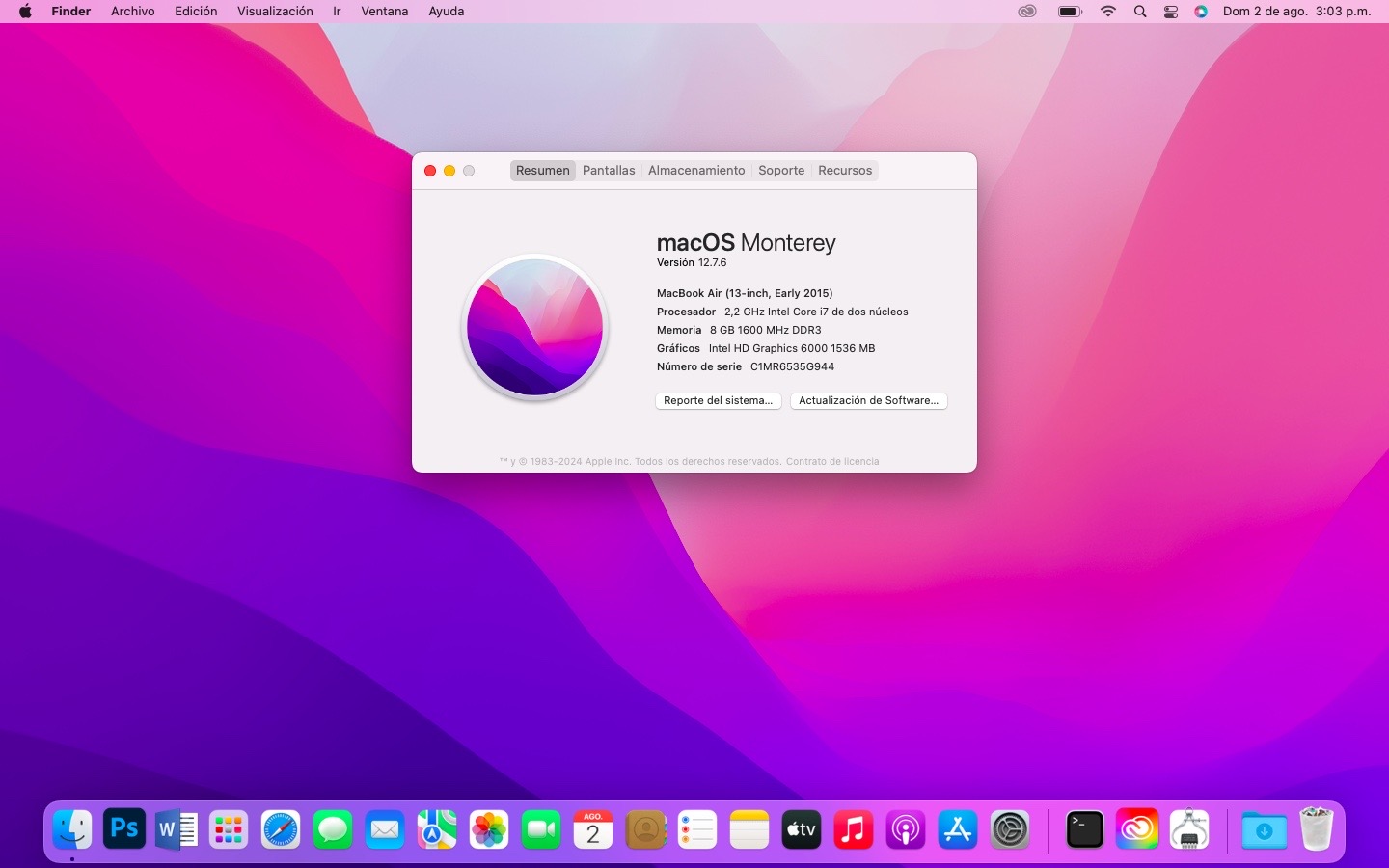1389x868 pixels.
Task: Switch to the Pantallas tab
Action: pyautogui.click(x=609, y=171)
